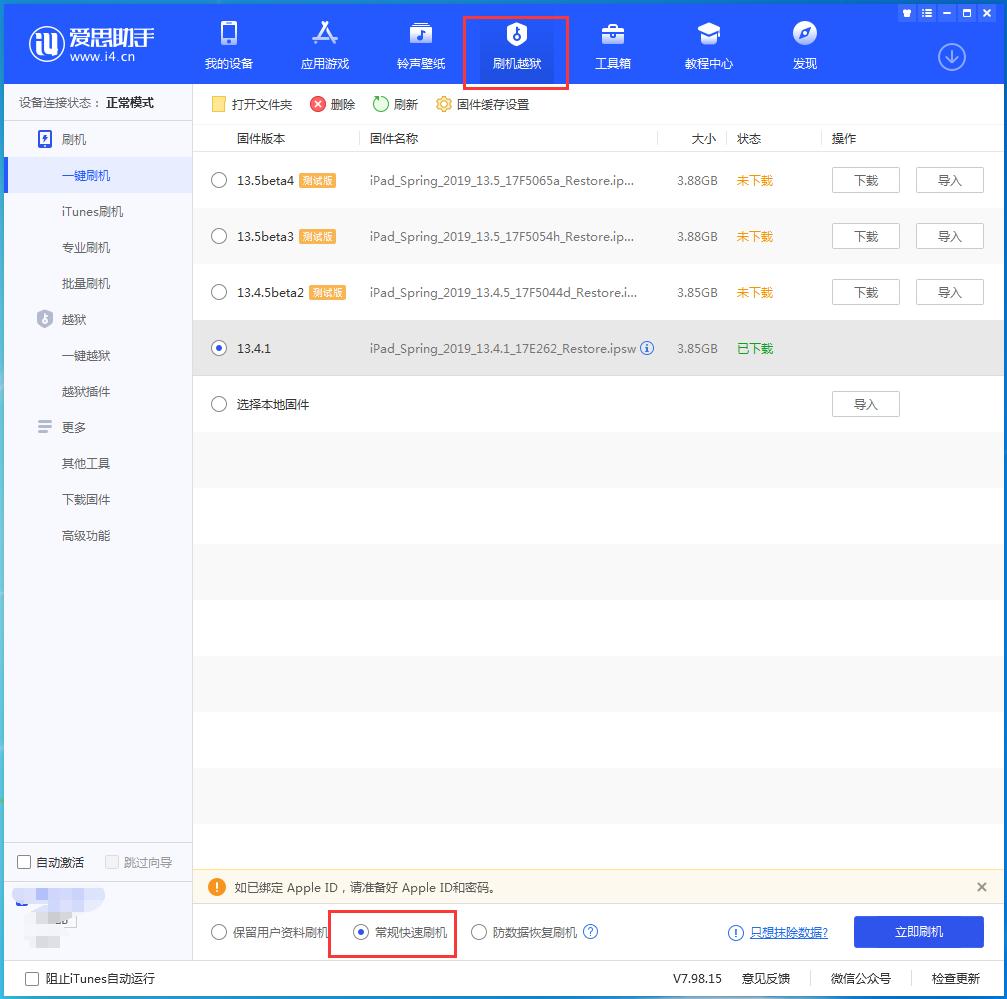Go to the 工具箱 section

[x=613, y=45]
